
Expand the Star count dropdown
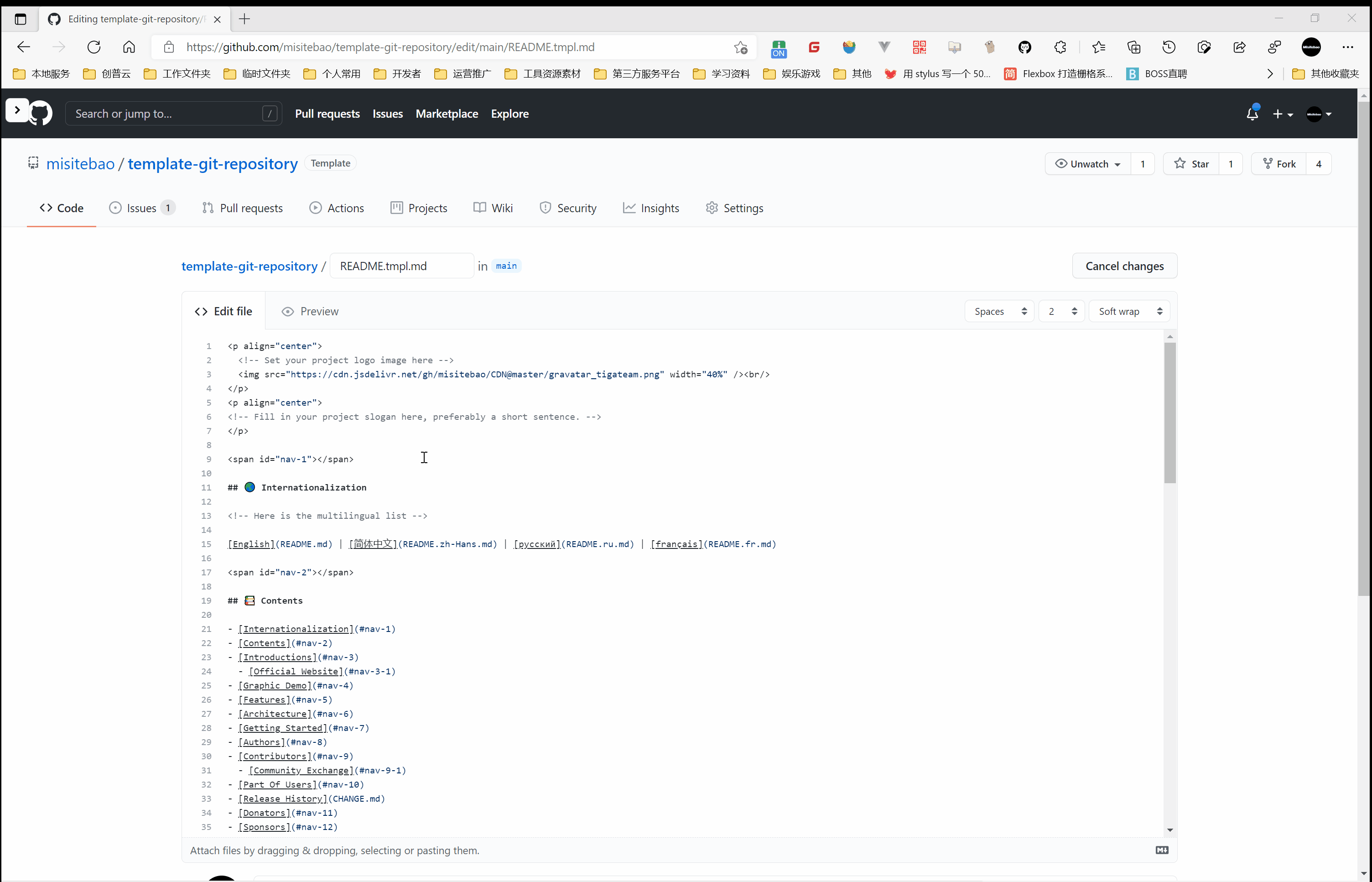point(1231,163)
